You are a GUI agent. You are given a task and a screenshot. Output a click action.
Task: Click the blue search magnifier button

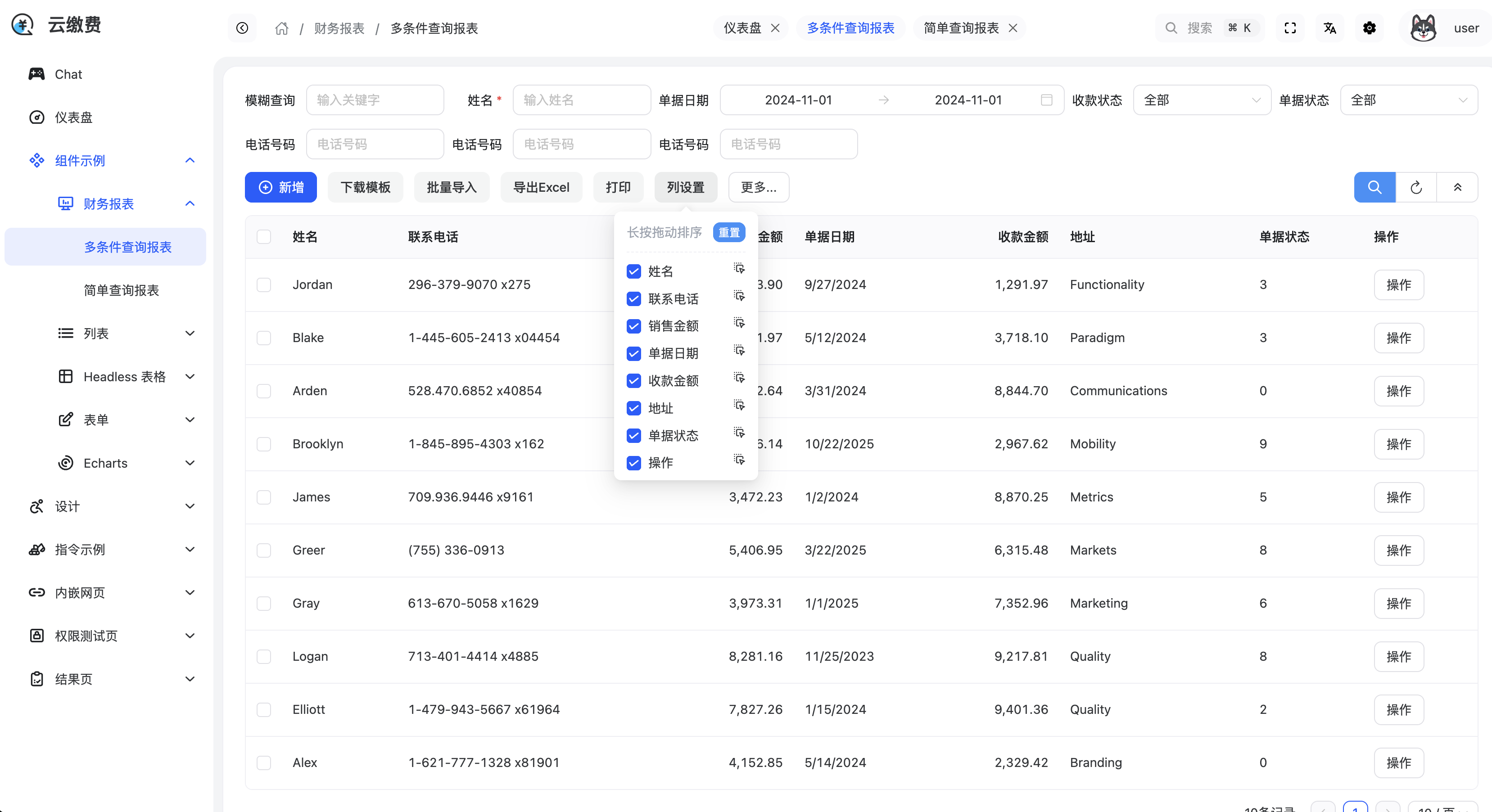click(x=1374, y=187)
